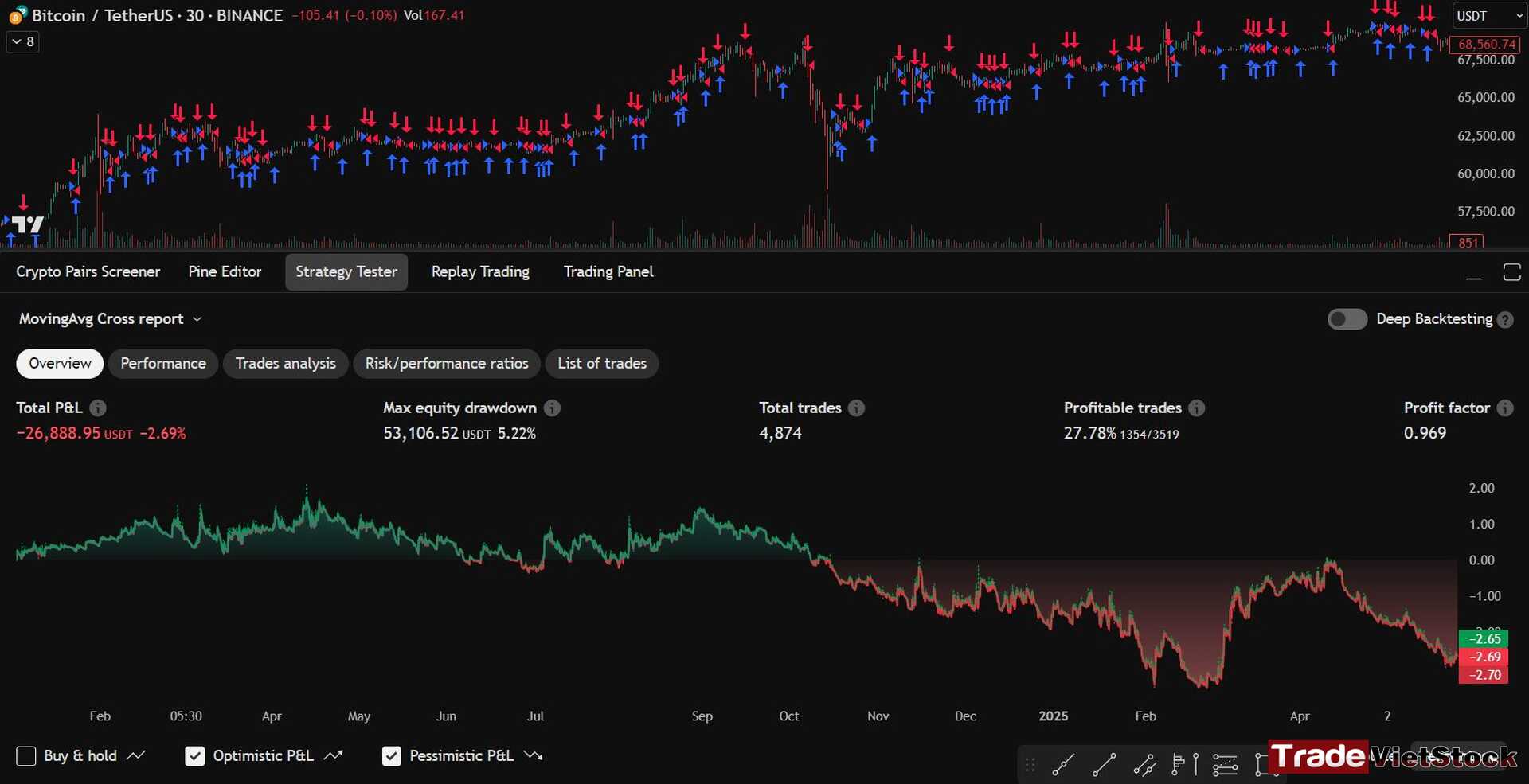Click the 65,000.00 price scale label
1529x784 pixels.
tap(1486, 97)
